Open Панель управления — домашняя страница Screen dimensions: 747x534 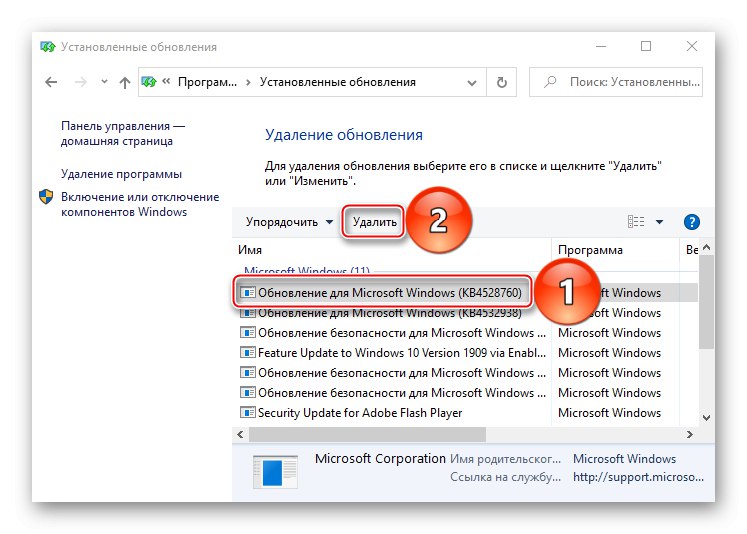tap(123, 133)
